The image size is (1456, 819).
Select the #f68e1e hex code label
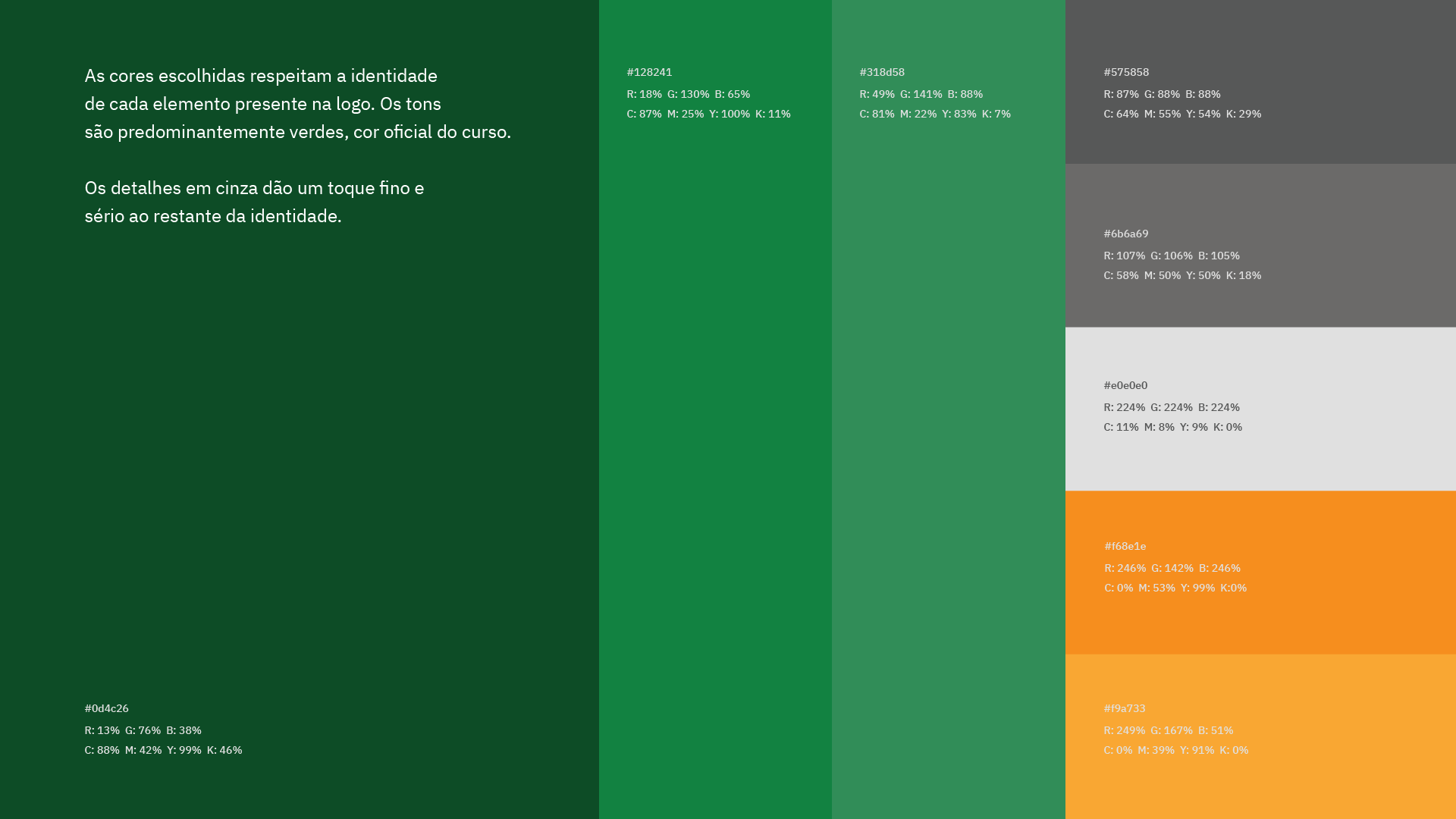pos(1125,546)
